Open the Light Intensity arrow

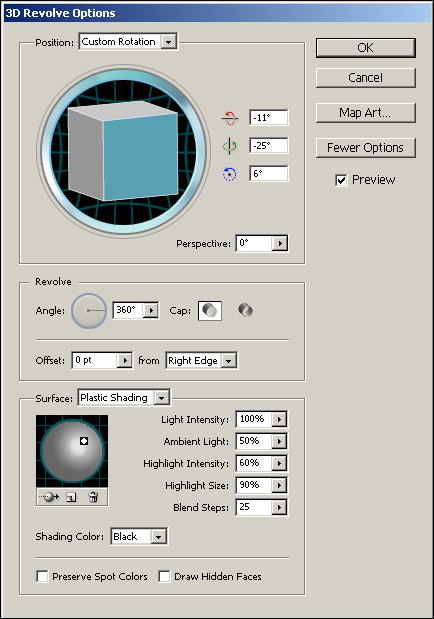(279, 419)
